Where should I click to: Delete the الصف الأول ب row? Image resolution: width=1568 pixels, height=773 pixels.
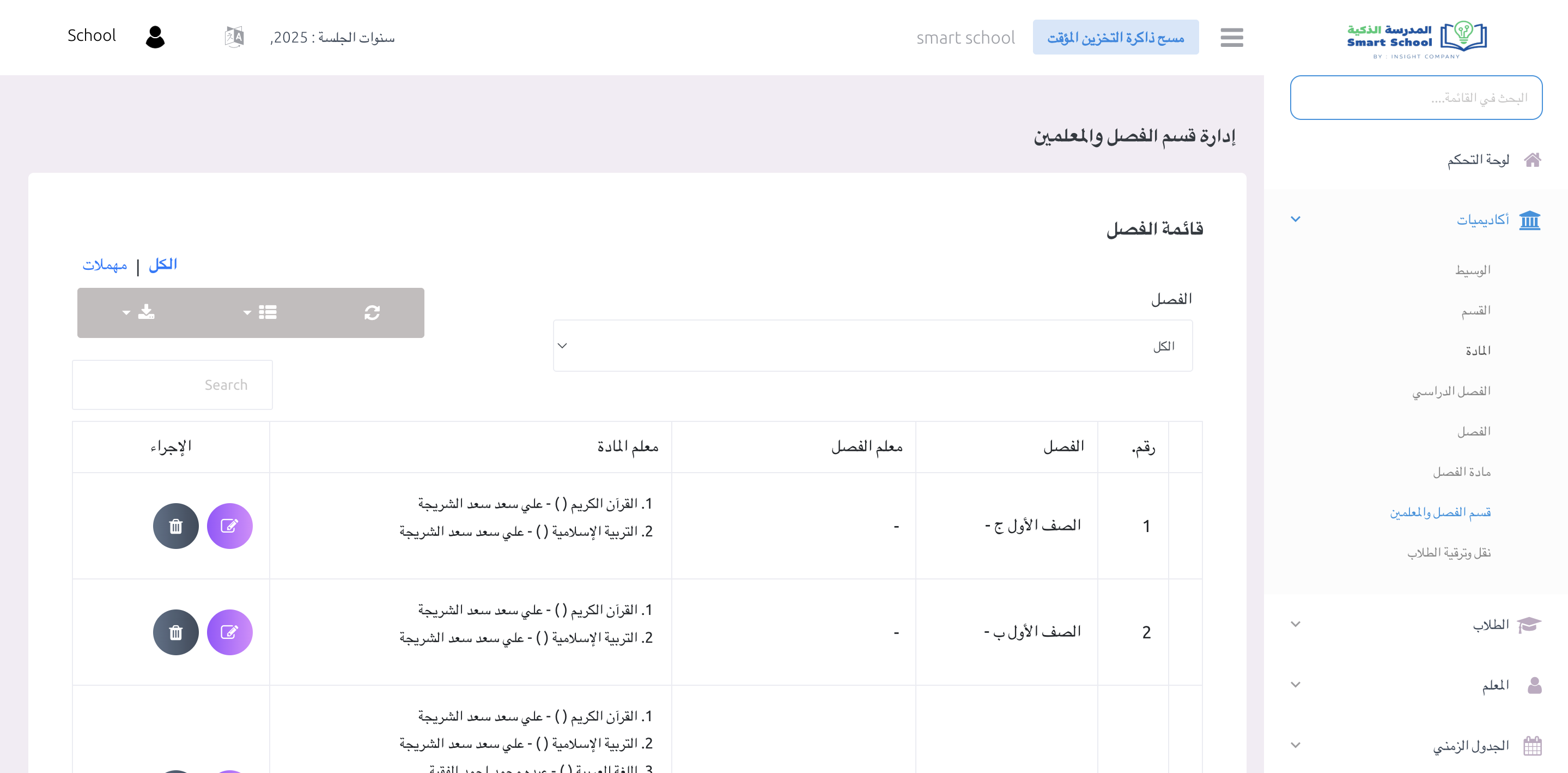(175, 632)
